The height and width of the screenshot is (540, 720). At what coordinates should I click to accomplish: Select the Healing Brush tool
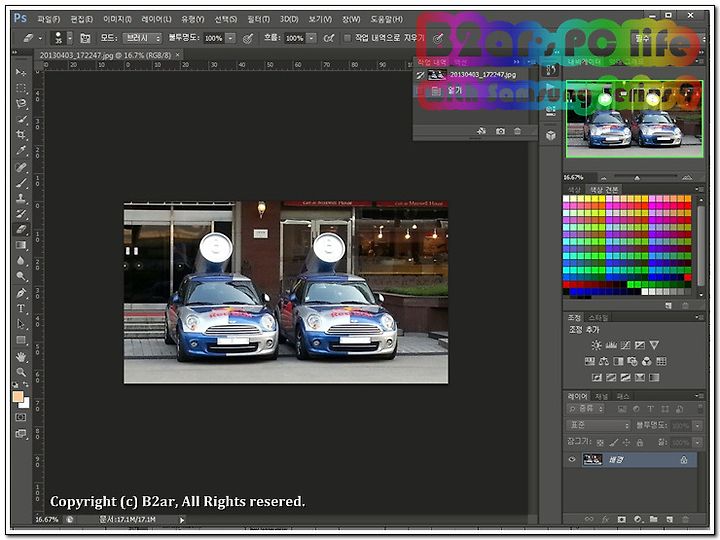pos(21,167)
